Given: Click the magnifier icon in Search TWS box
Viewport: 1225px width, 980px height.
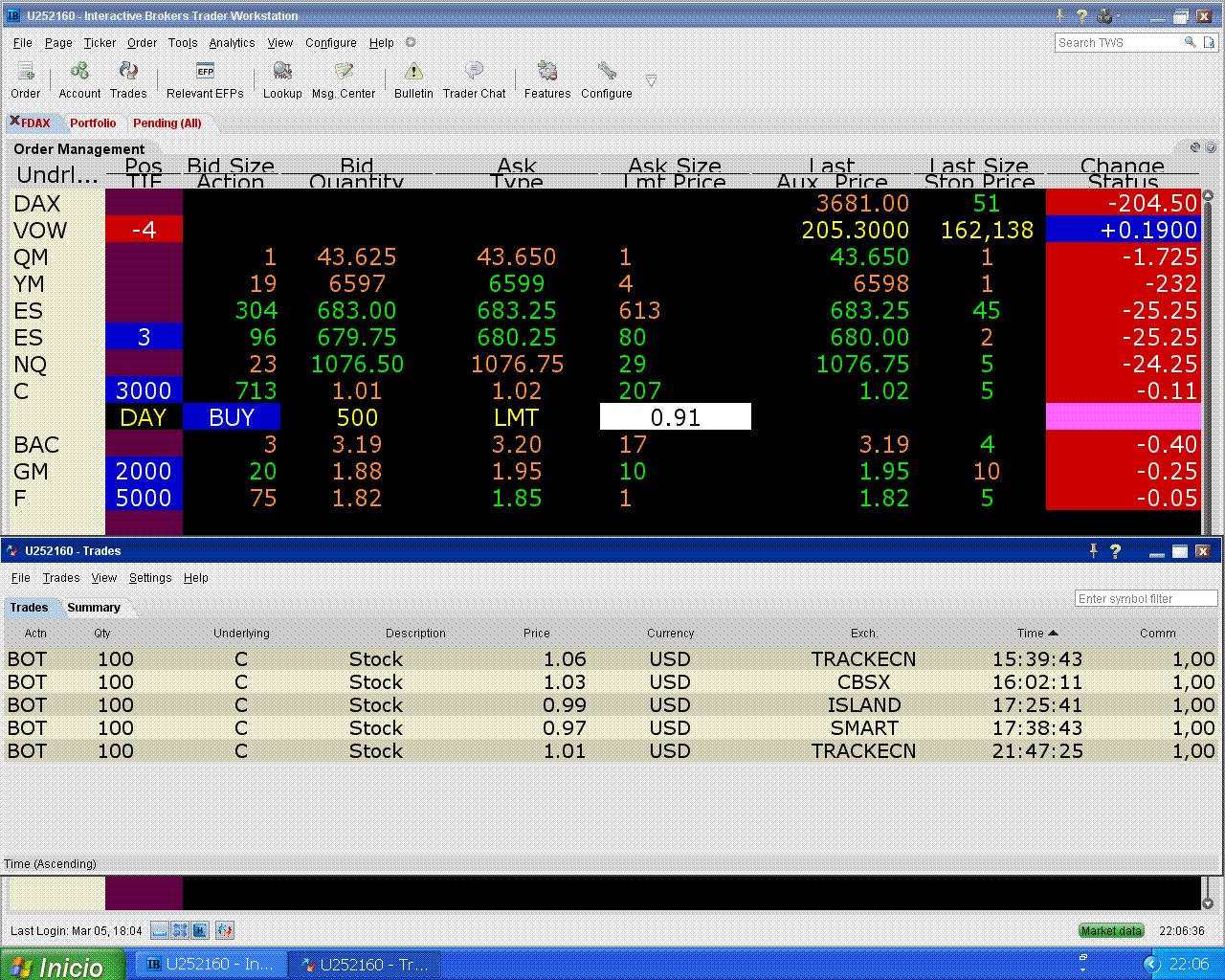Looking at the screenshot, I should (1190, 42).
